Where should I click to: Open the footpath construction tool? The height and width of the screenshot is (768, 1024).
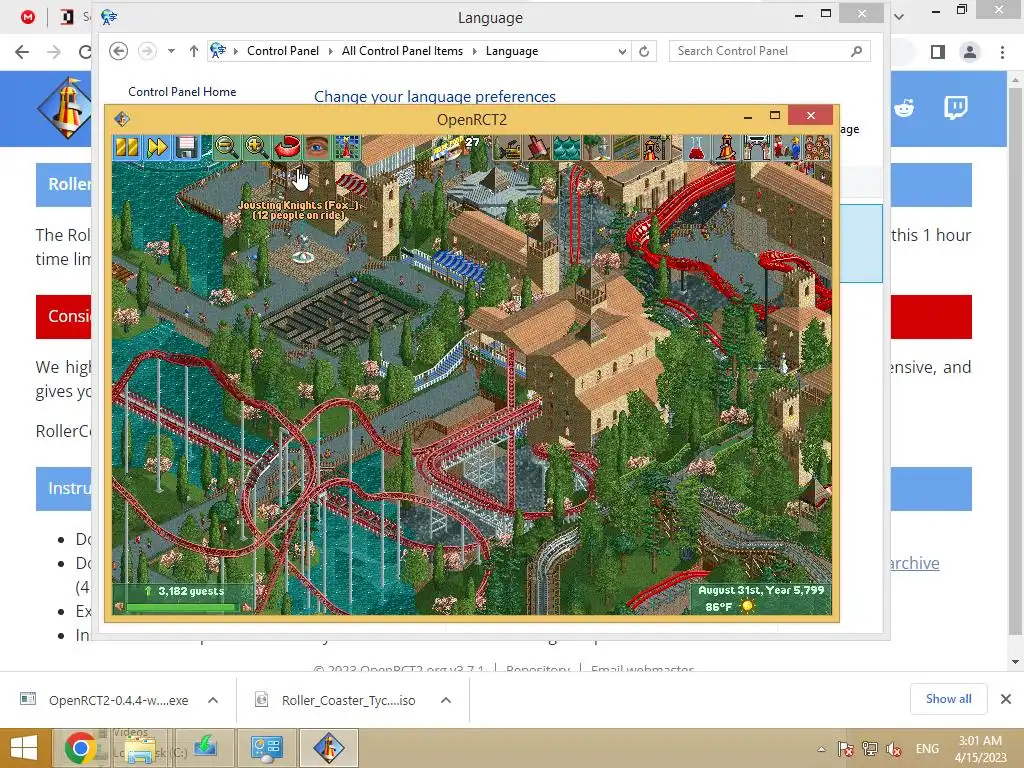coord(627,148)
